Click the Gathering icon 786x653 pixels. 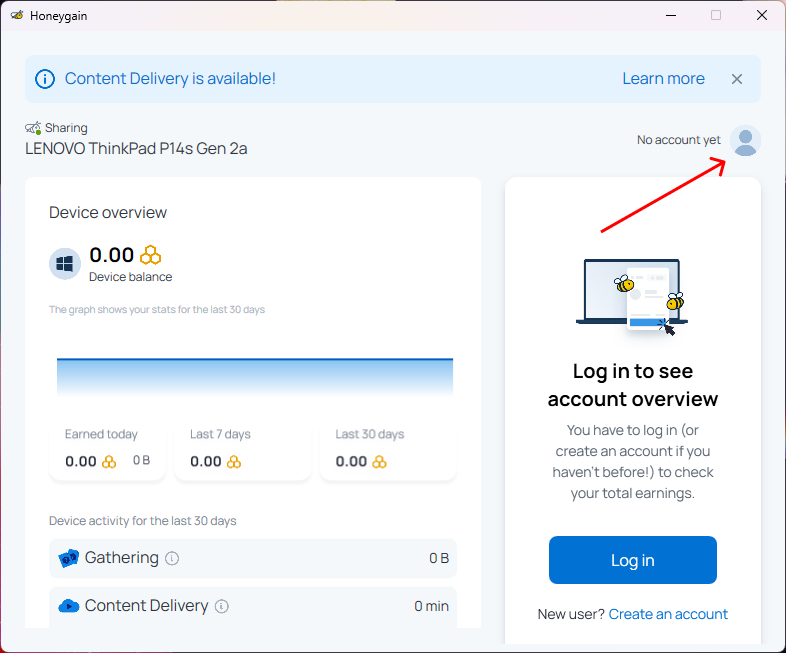(x=69, y=558)
